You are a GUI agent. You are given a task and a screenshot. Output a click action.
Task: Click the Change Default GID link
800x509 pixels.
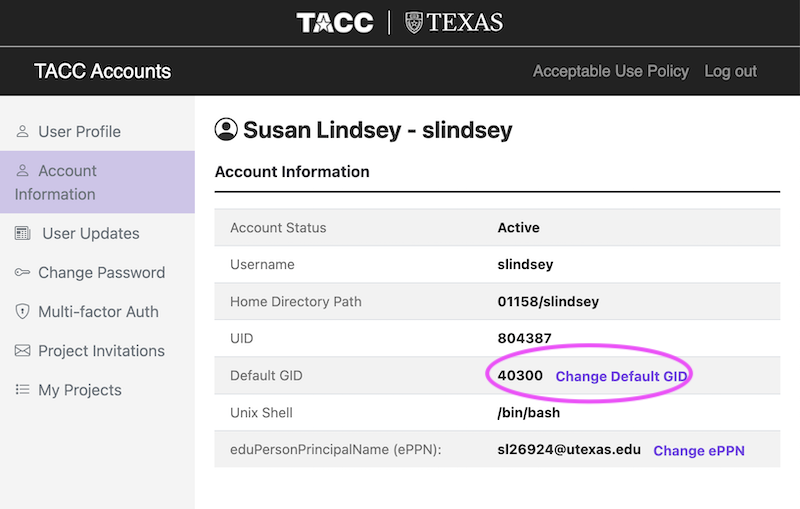point(621,376)
